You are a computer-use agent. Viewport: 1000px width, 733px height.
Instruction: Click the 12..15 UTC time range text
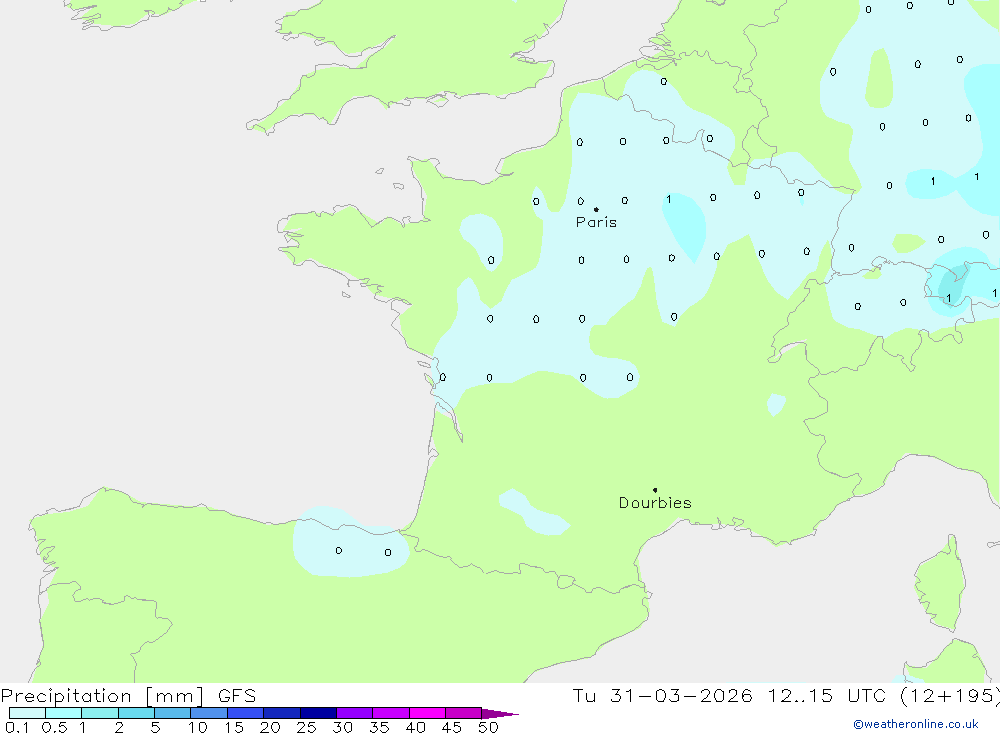pyautogui.click(x=827, y=695)
